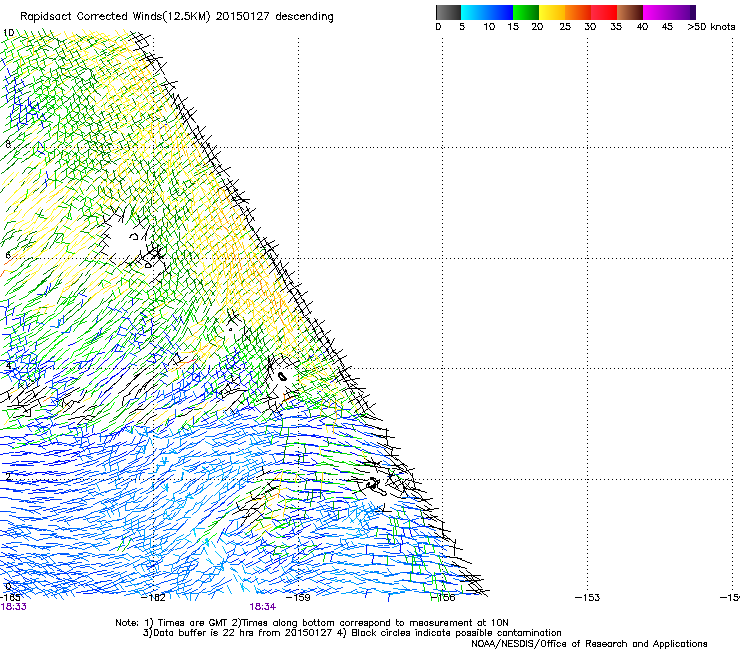Click the -165 longitude axis label
Screen dimensions: 740x650
point(10,598)
